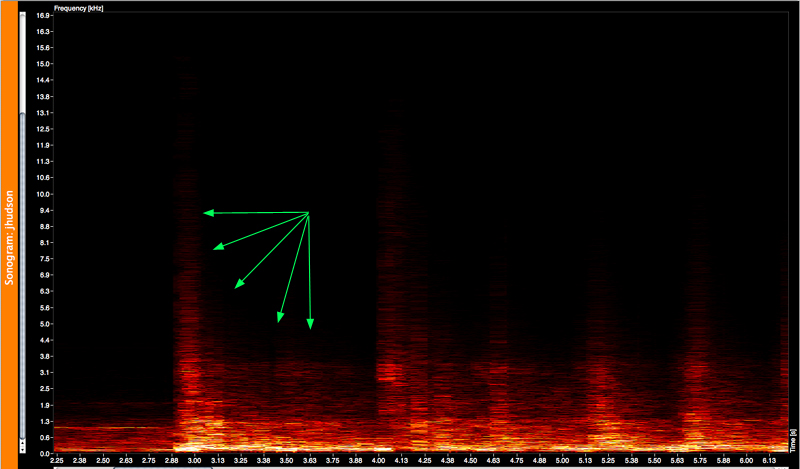Click the 6.3 frequency tick label
The image size is (800, 469).
pyautogui.click(x=44, y=291)
